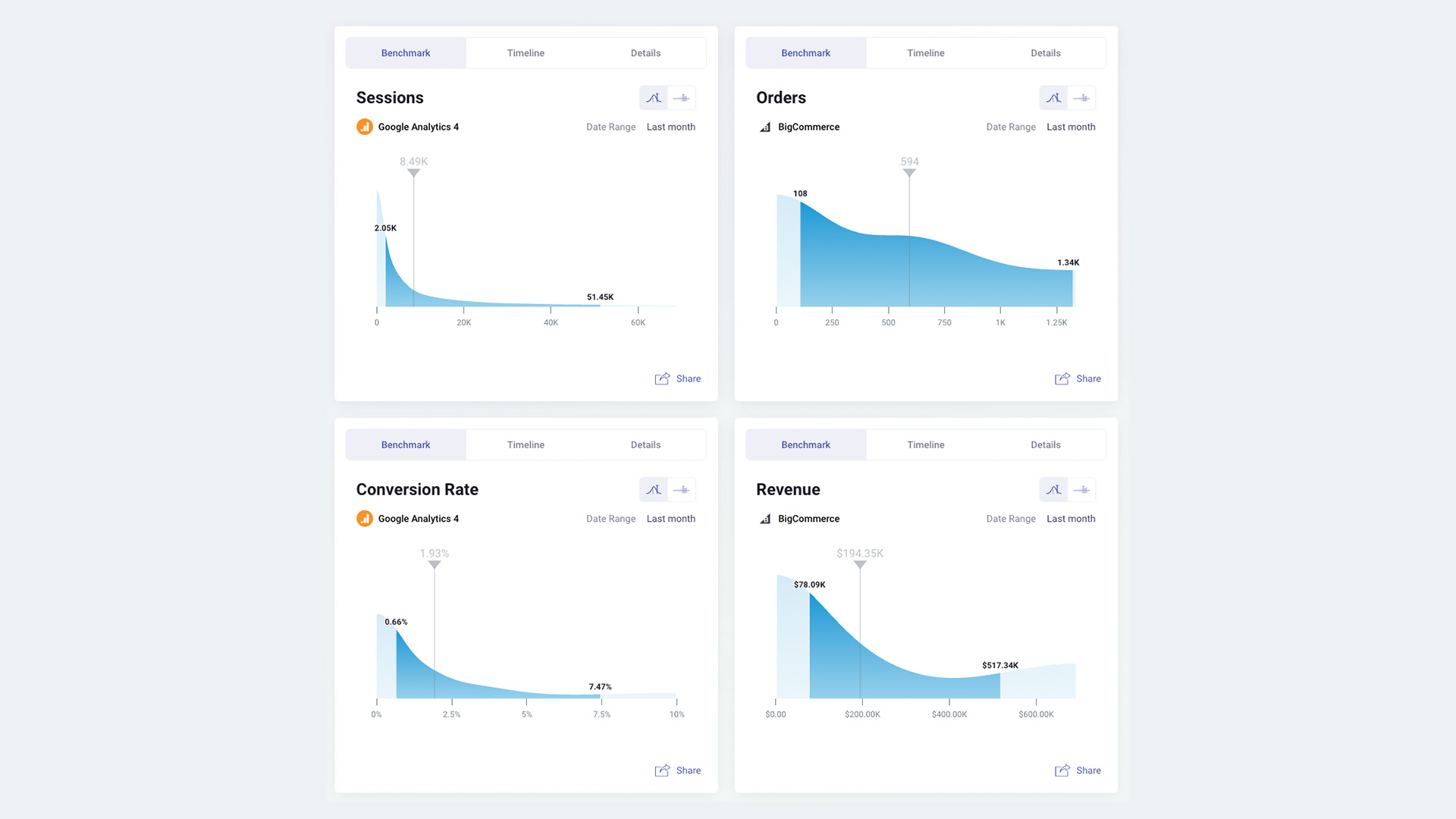Click the $194.35K marker on Revenue chart
The width and height of the screenshot is (1456, 819).
pos(860,564)
